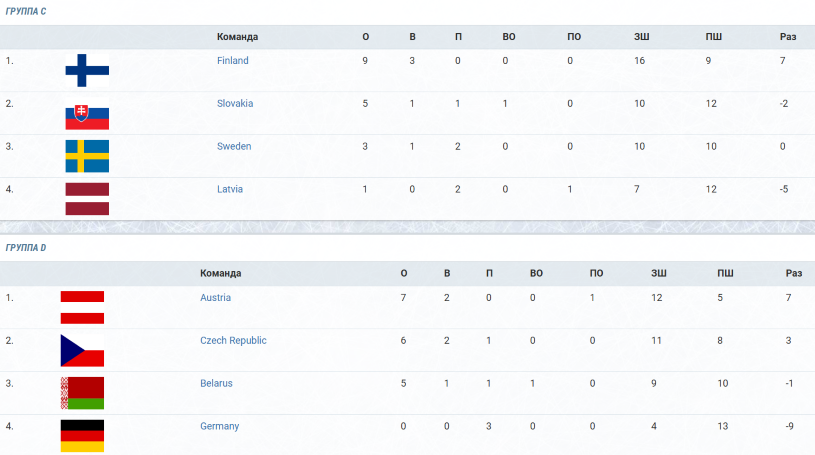Click the Austria flag icon
Image resolution: width=815 pixels, height=455 pixels.
pyautogui.click(x=82, y=307)
